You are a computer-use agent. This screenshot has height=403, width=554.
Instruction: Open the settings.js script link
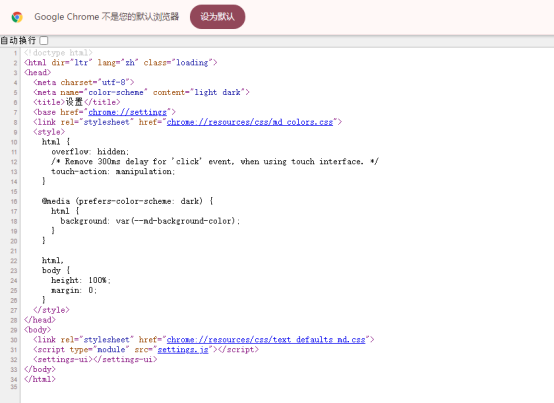tap(183, 349)
